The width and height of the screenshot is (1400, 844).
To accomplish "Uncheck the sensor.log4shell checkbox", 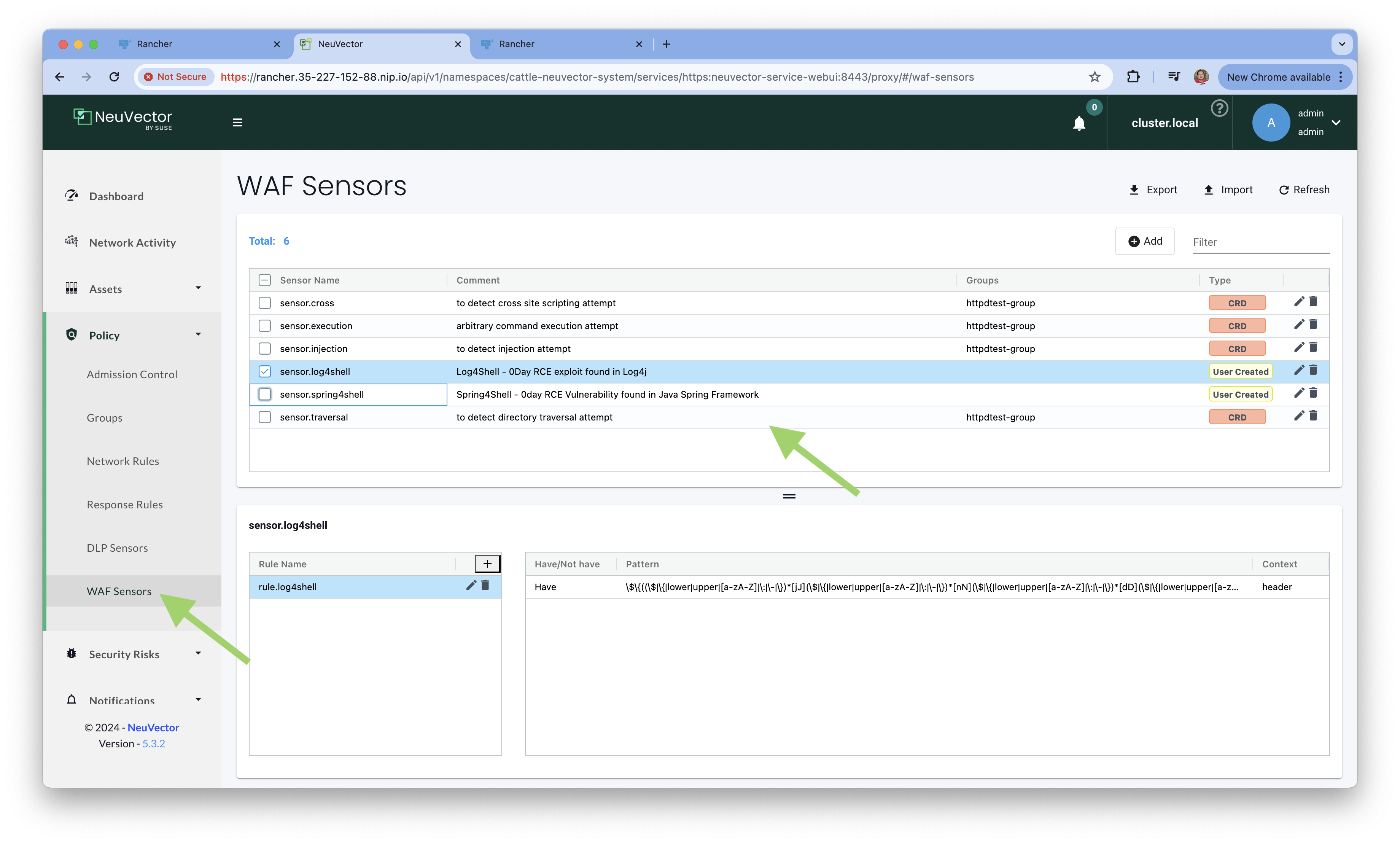I will tap(265, 371).
